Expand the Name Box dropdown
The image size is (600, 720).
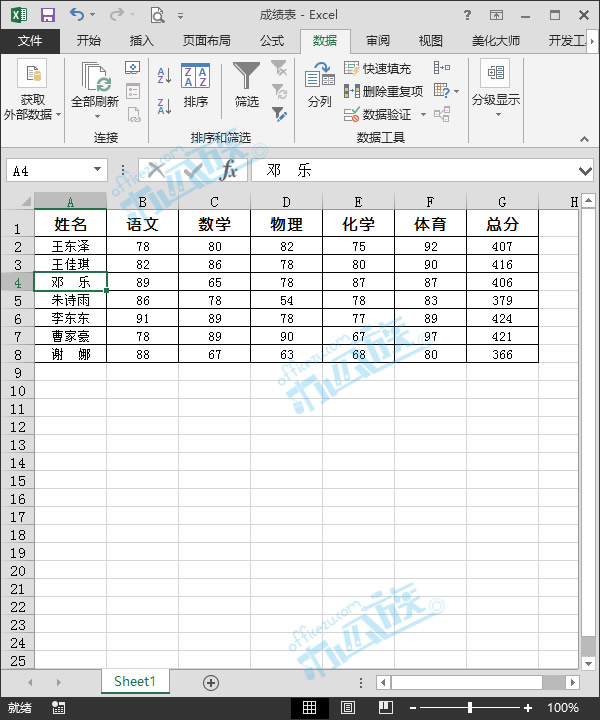coord(97,169)
